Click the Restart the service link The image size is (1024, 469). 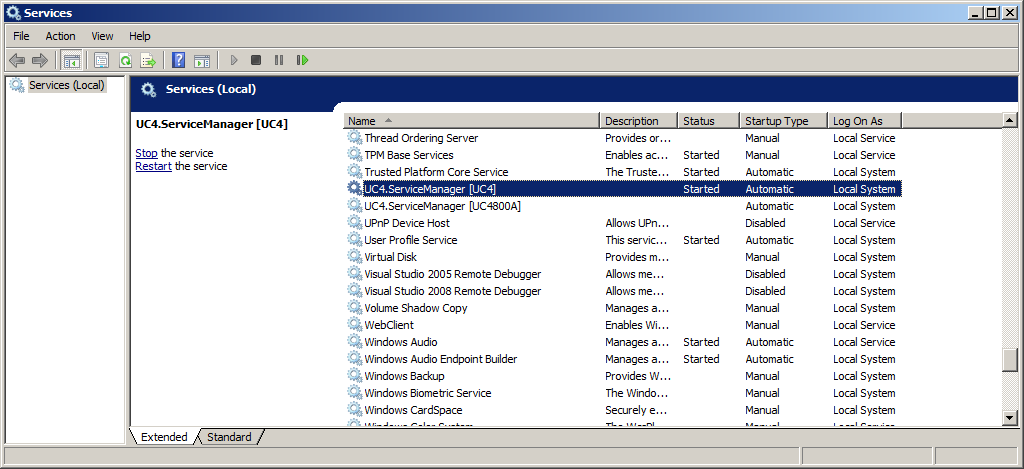point(153,166)
